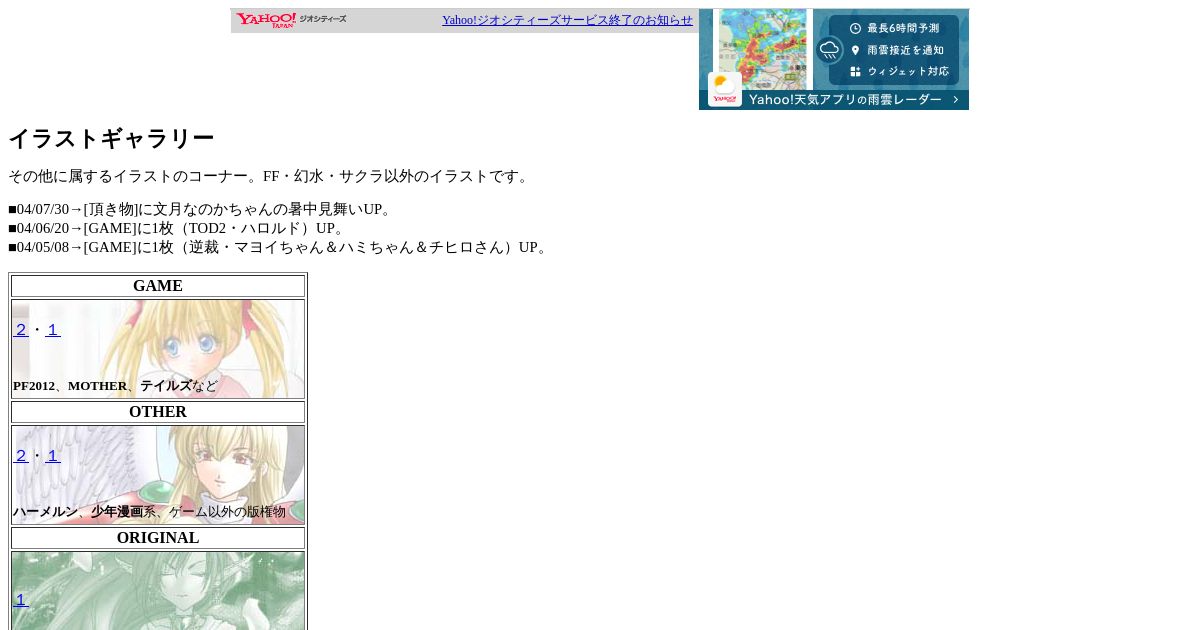Viewport: 1200px width, 630px height.
Task: Click the Yahoo! weather app icon in ad
Action: [725, 89]
